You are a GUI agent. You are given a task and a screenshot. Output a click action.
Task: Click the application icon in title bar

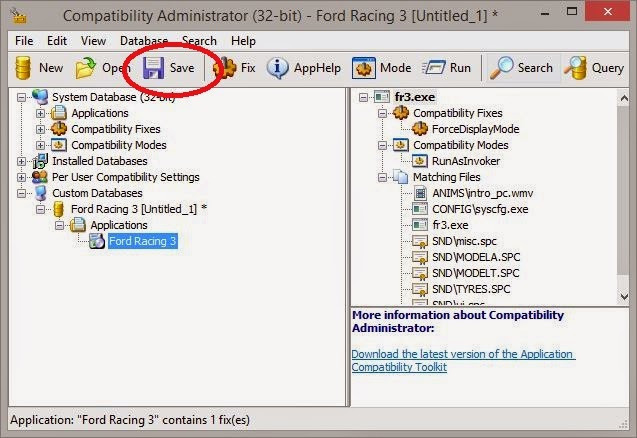[18, 16]
